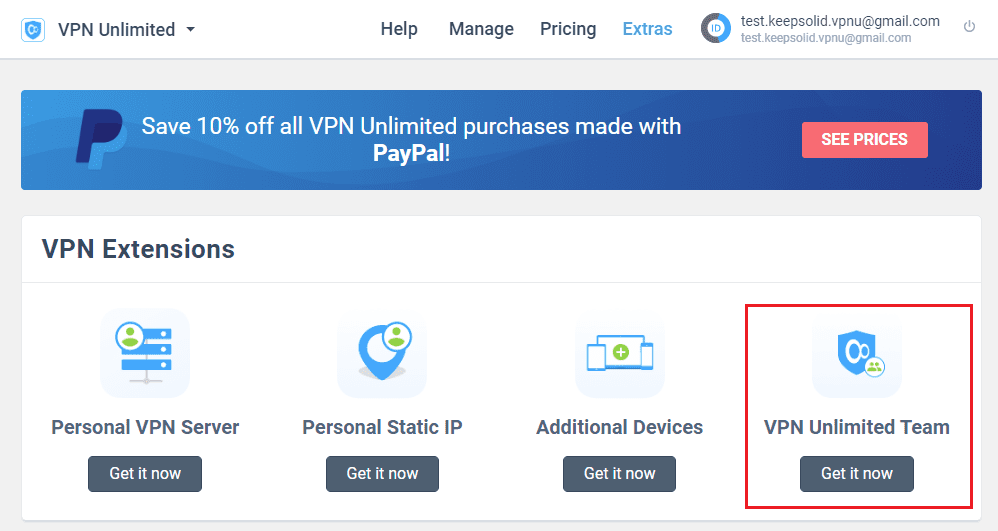
Task: Click the PayPal logo in banner
Action: click(x=99, y=139)
